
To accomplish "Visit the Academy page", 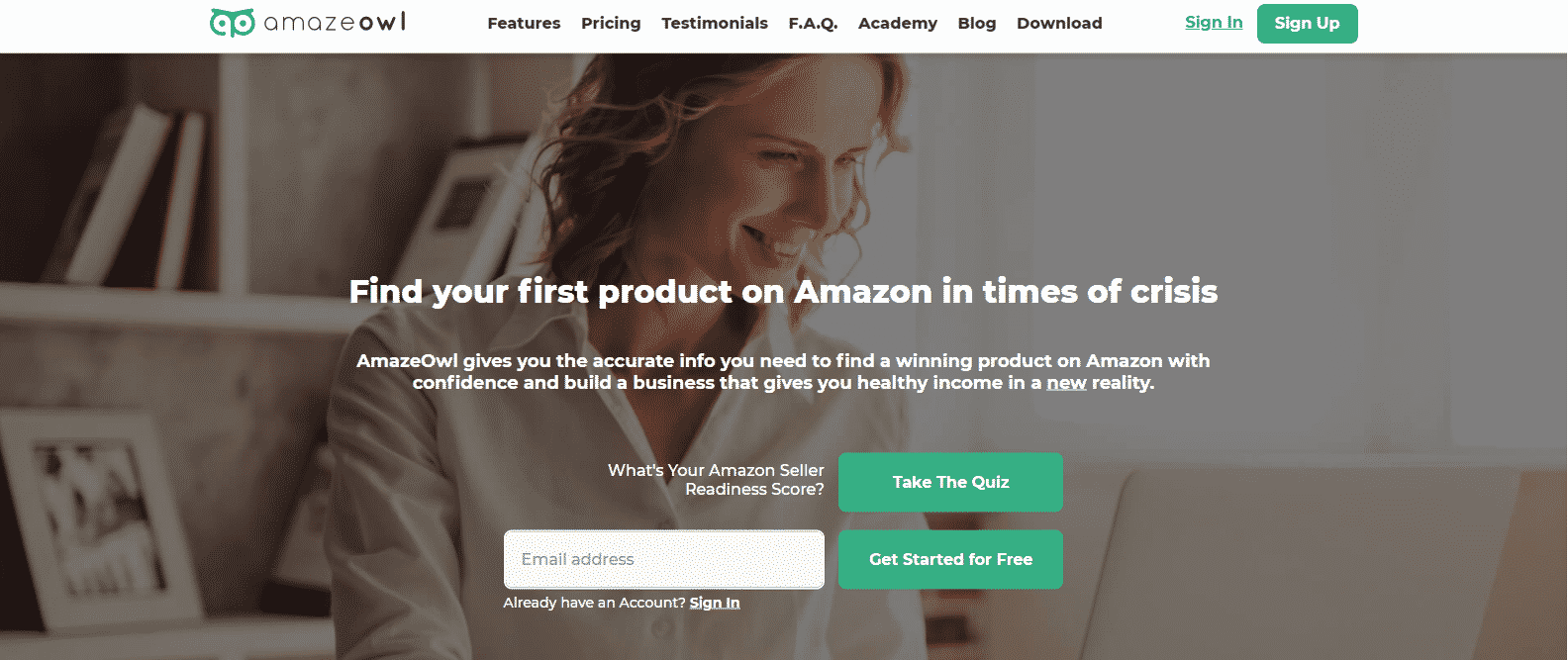I will (898, 23).
